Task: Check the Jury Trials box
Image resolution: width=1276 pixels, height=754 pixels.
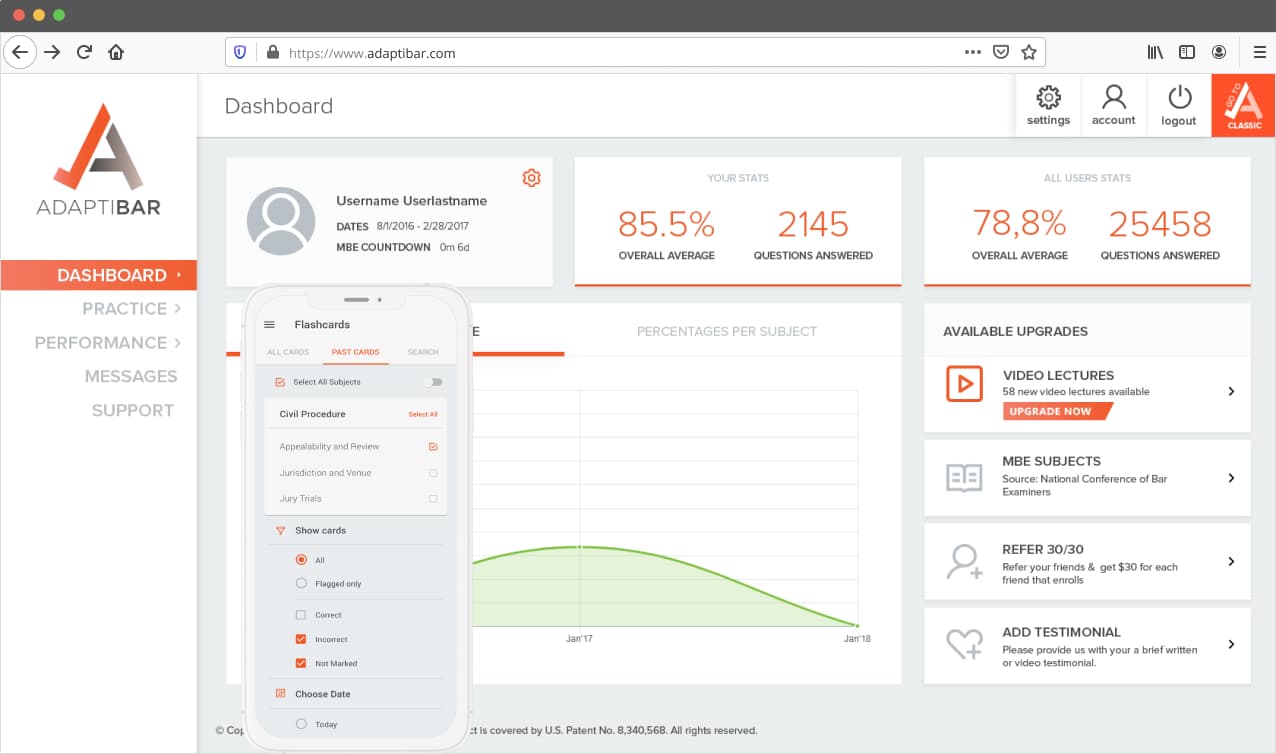Action: click(x=433, y=499)
